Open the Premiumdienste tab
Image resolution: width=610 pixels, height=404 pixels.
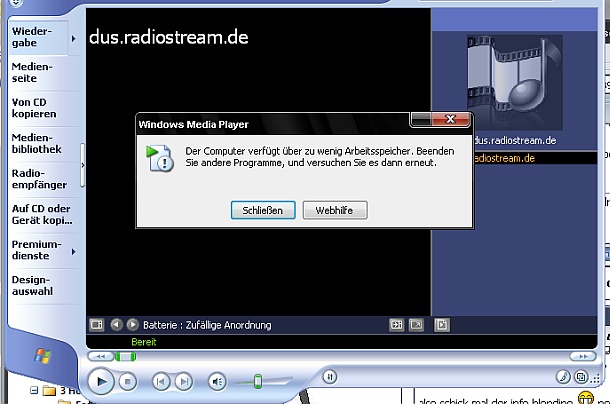tap(38, 250)
